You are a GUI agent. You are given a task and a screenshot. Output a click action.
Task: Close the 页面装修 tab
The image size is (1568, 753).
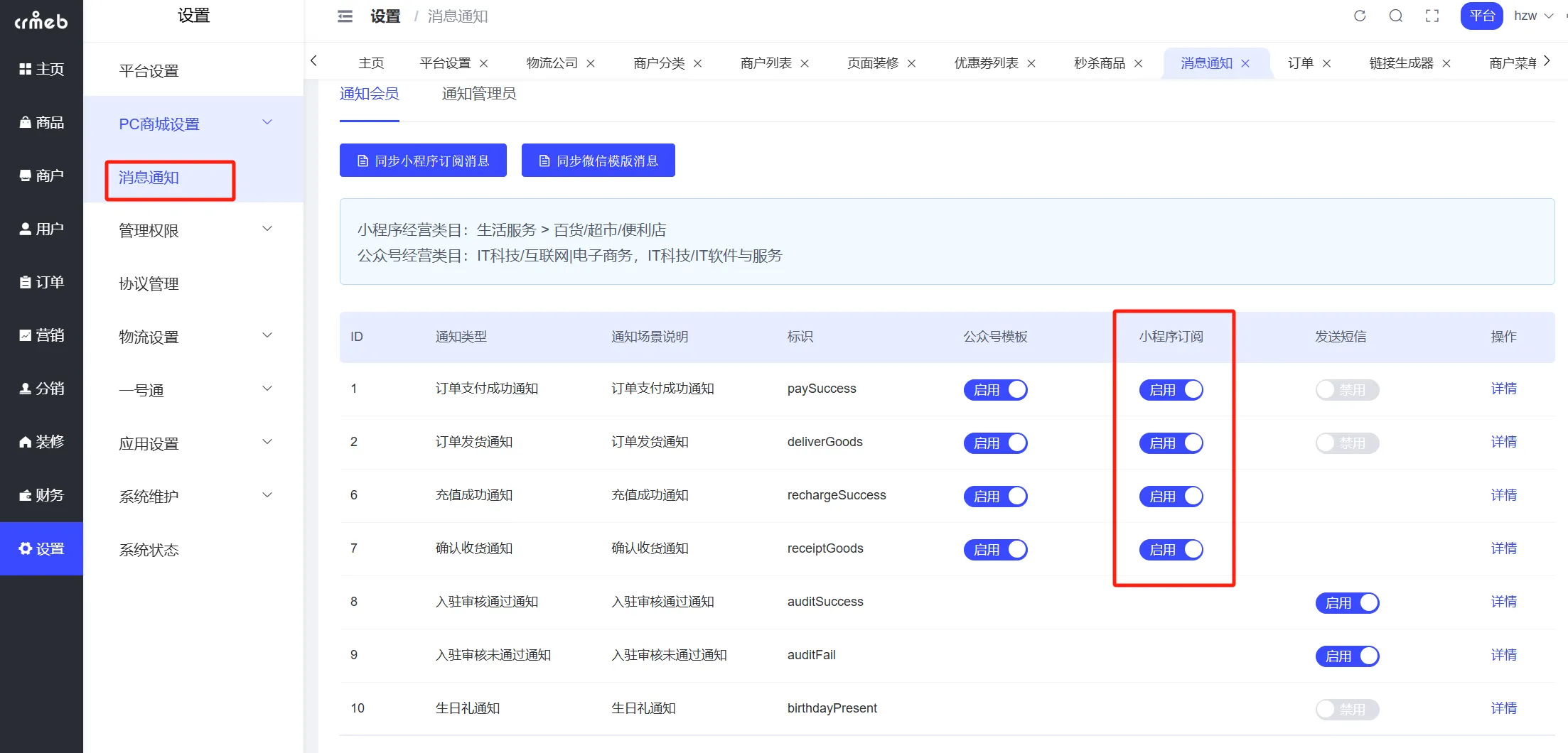912,63
